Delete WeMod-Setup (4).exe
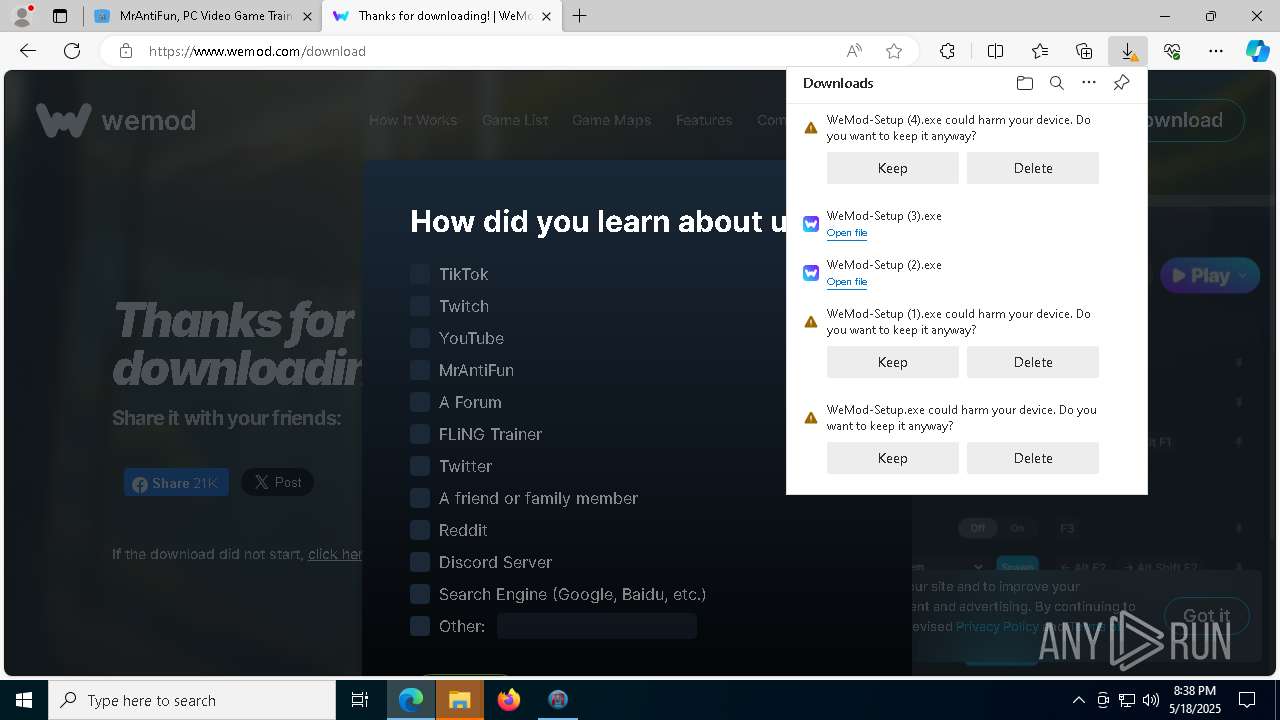The height and width of the screenshot is (720, 1280). 1032,168
